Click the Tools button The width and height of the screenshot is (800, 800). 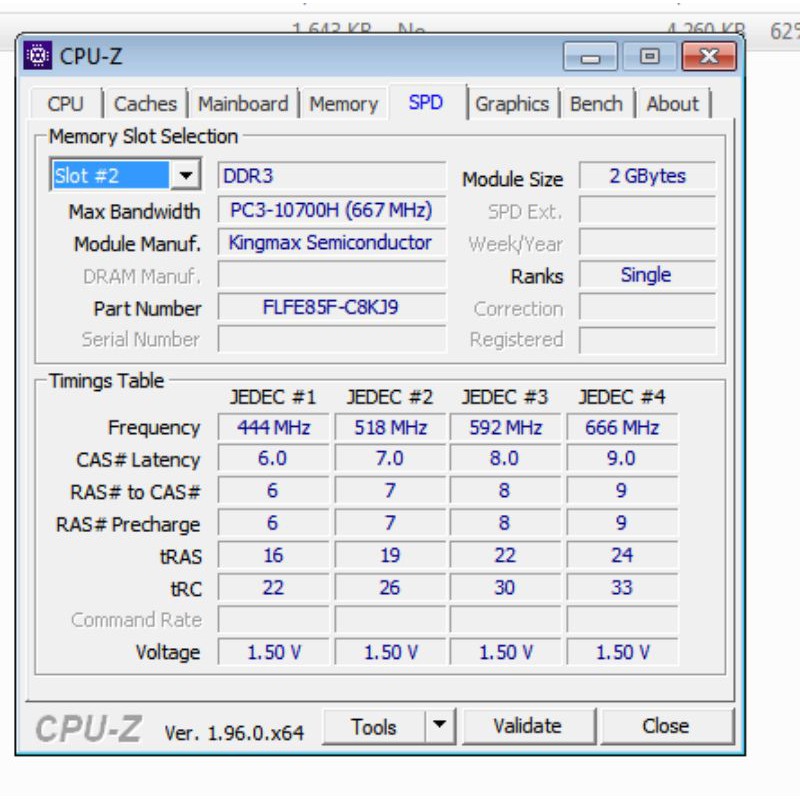374,727
